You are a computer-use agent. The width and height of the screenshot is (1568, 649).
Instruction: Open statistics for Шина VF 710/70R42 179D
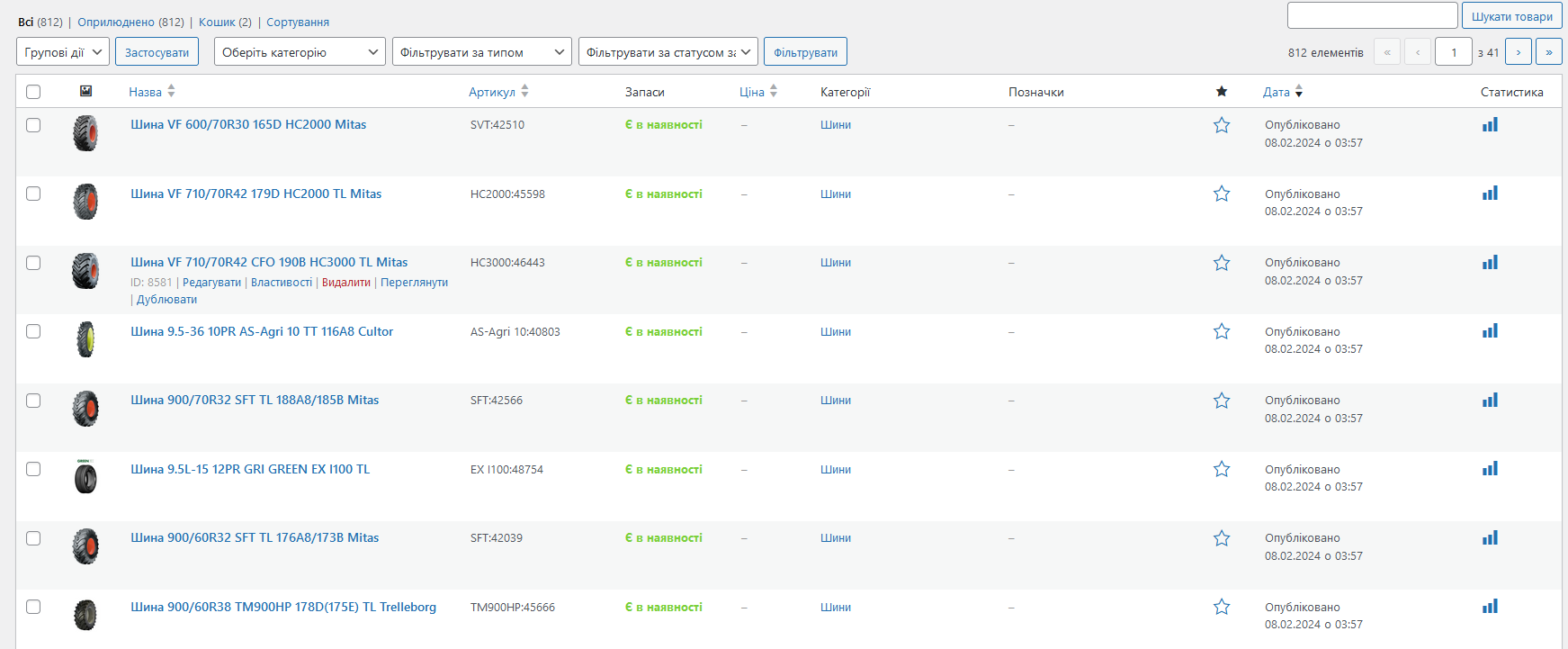1490,194
